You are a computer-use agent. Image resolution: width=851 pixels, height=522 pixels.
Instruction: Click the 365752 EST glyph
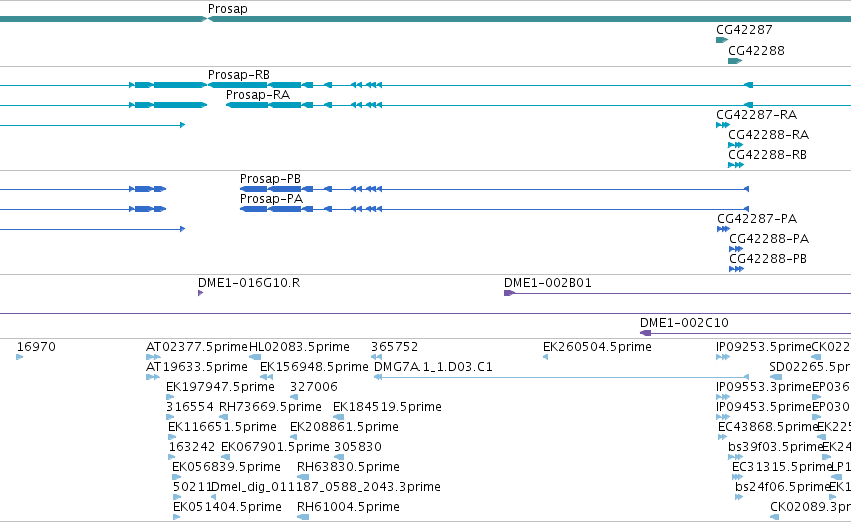[377, 357]
